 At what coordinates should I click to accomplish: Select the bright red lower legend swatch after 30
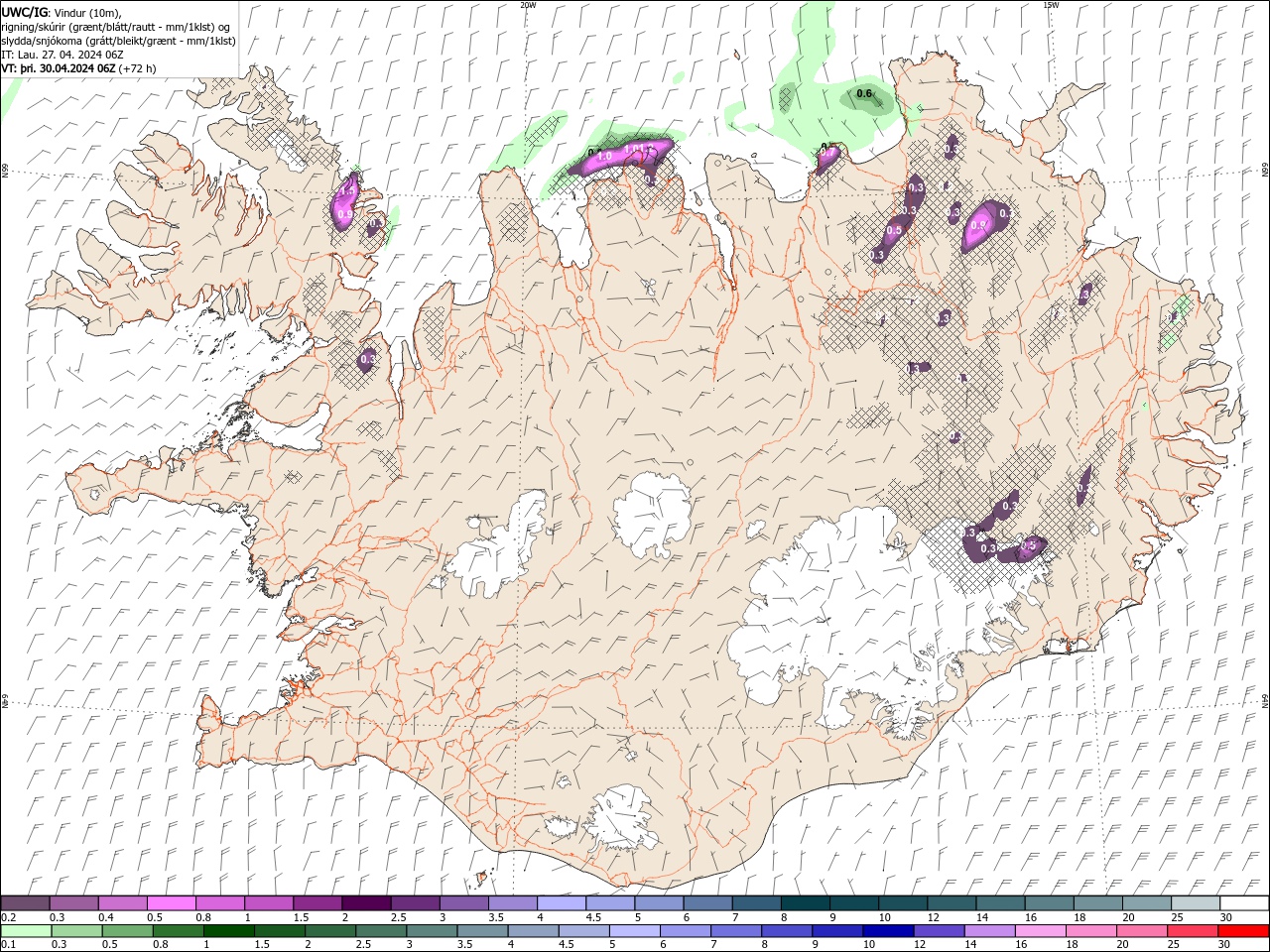click(1242, 931)
